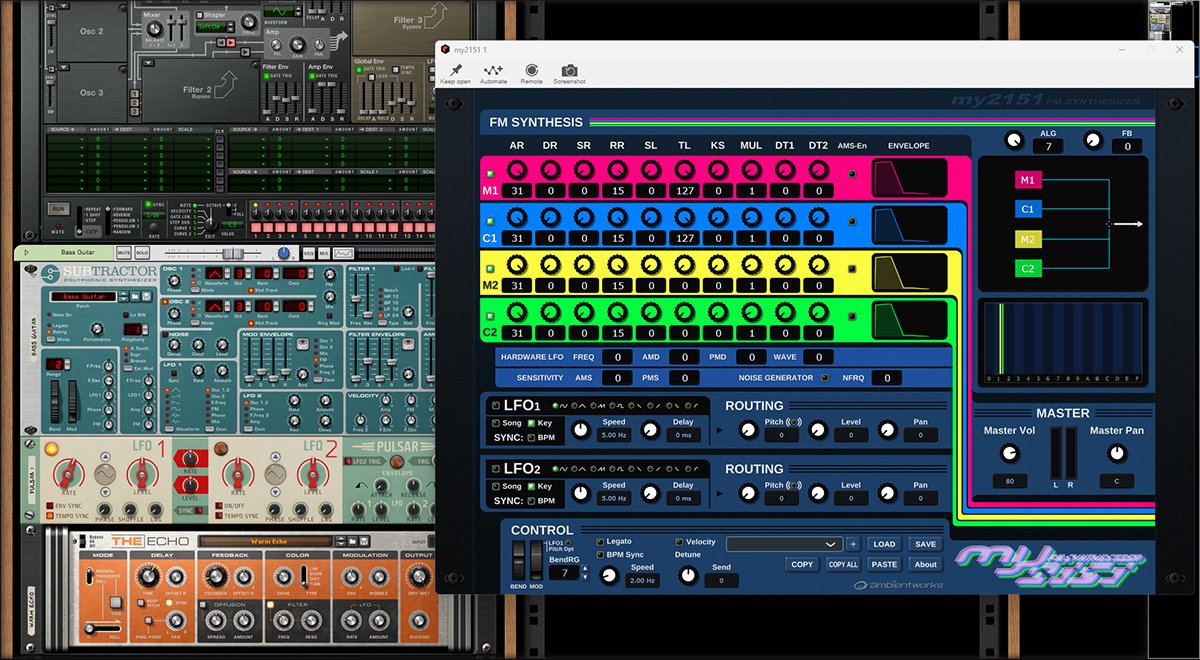Toggle LFO1 Song sync checkbox
Screen dimensions: 1200x660
(496, 423)
